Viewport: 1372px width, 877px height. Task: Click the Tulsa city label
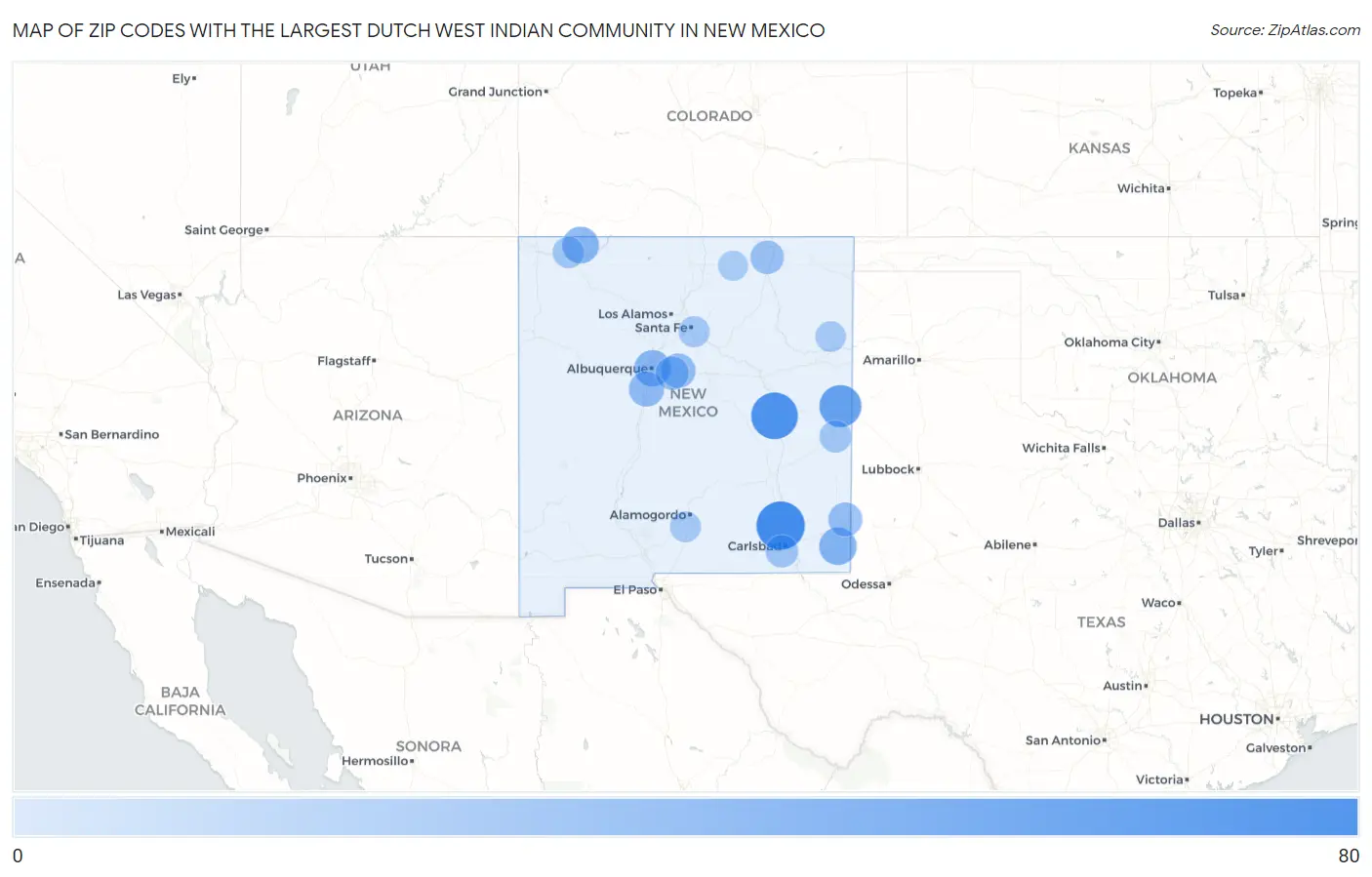pos(1226,295)
